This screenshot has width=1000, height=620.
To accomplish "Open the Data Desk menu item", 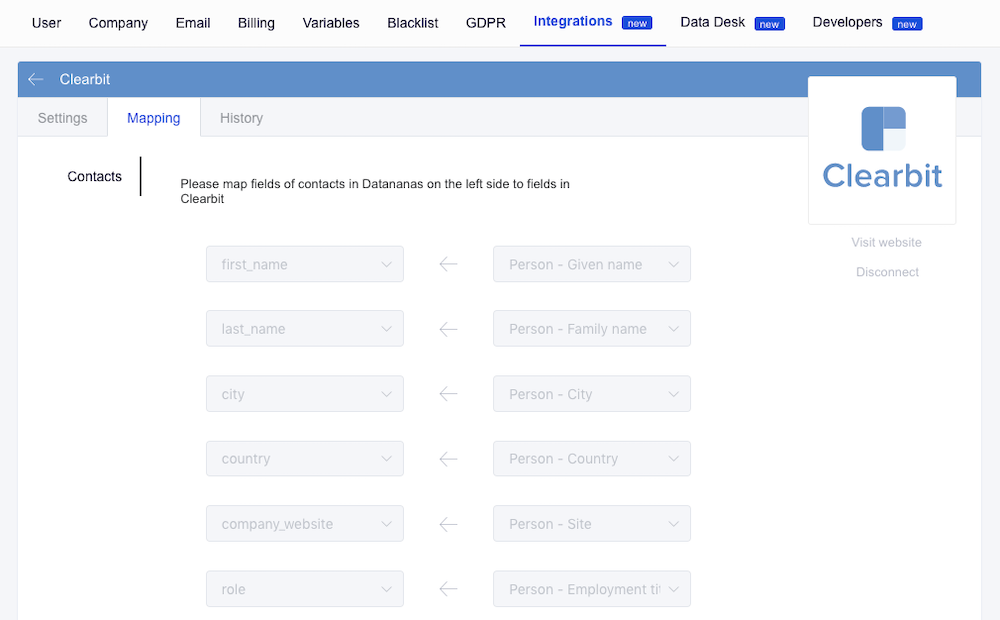I will click(x=712, y=22).
